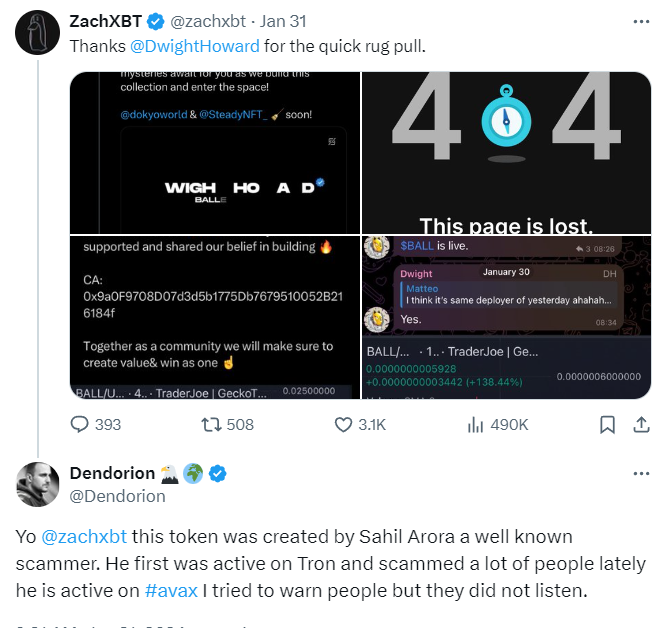Click Dendorion's profile photo
Image resolution: width=666 pixels, height=628 pixels.
37,484
